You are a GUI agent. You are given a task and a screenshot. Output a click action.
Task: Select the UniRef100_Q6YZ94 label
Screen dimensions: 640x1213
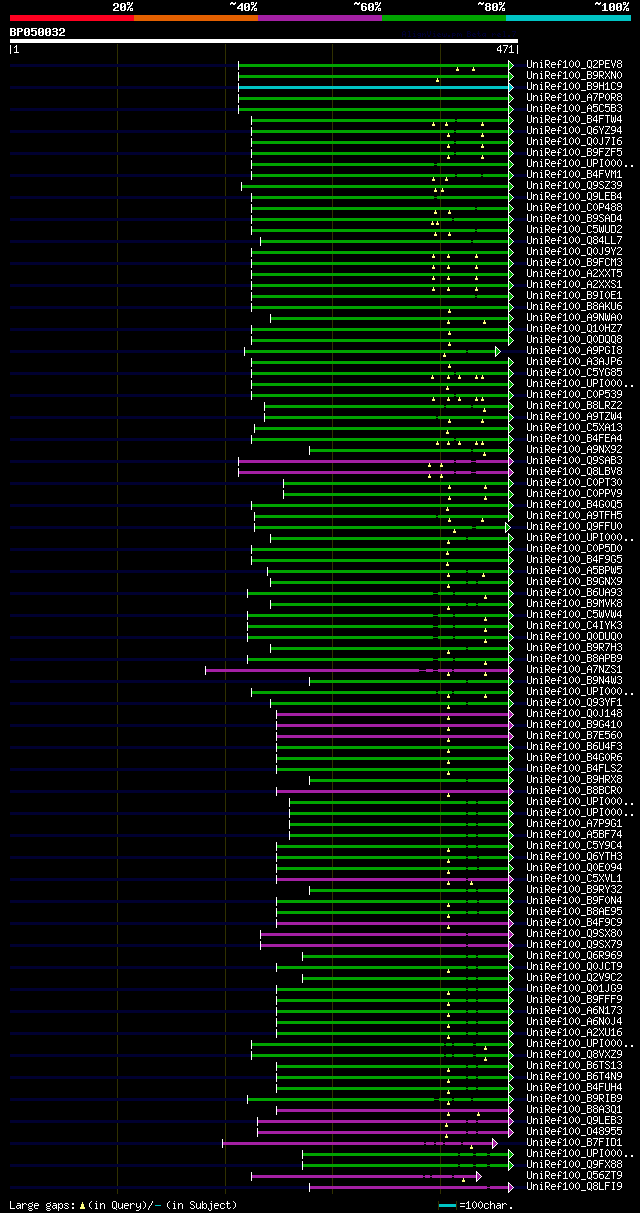click(x=574, y=131)
